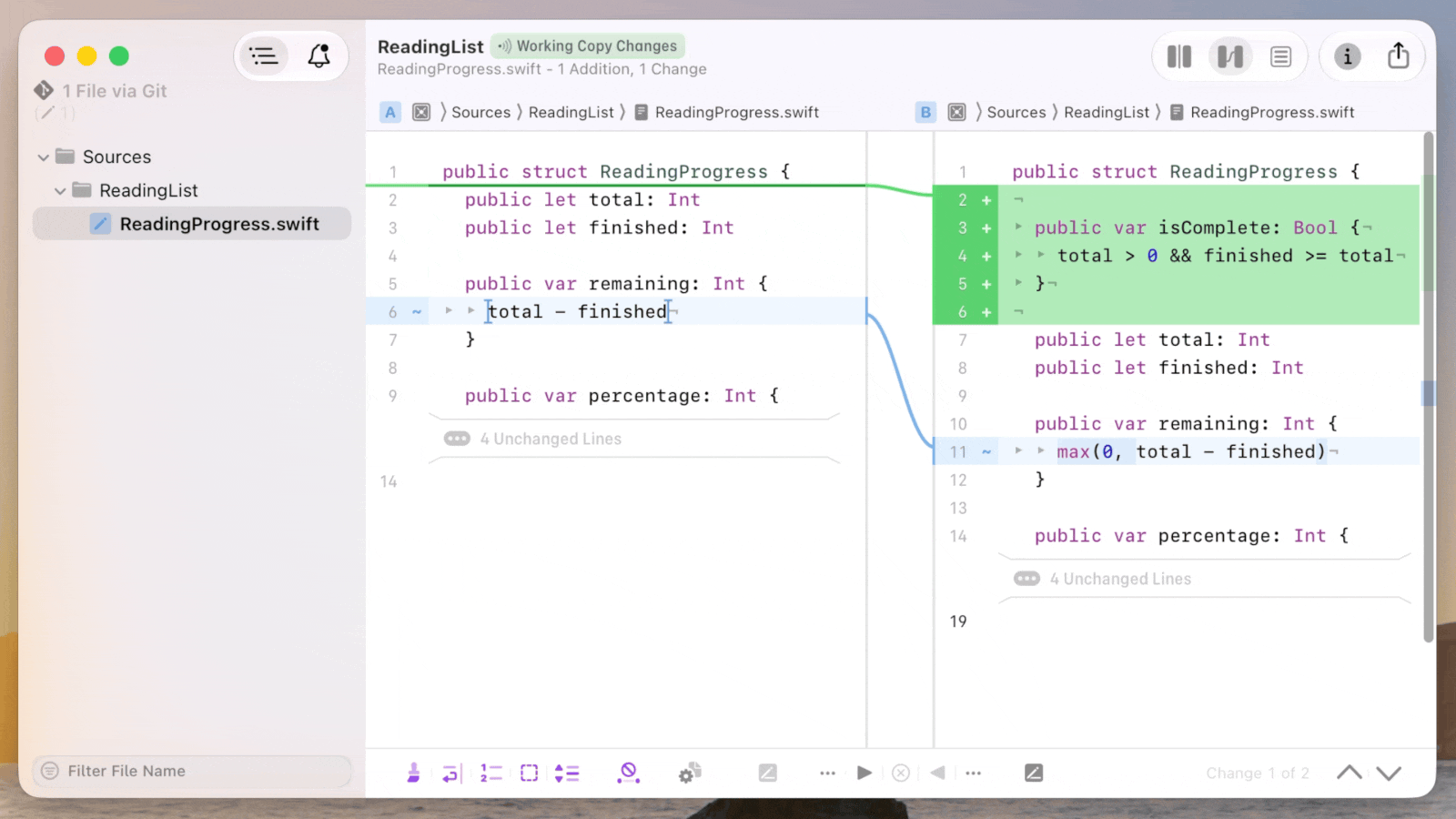Click the vertical scrollbar on side B
The image size is (1456, 819).
point(1428,387)
